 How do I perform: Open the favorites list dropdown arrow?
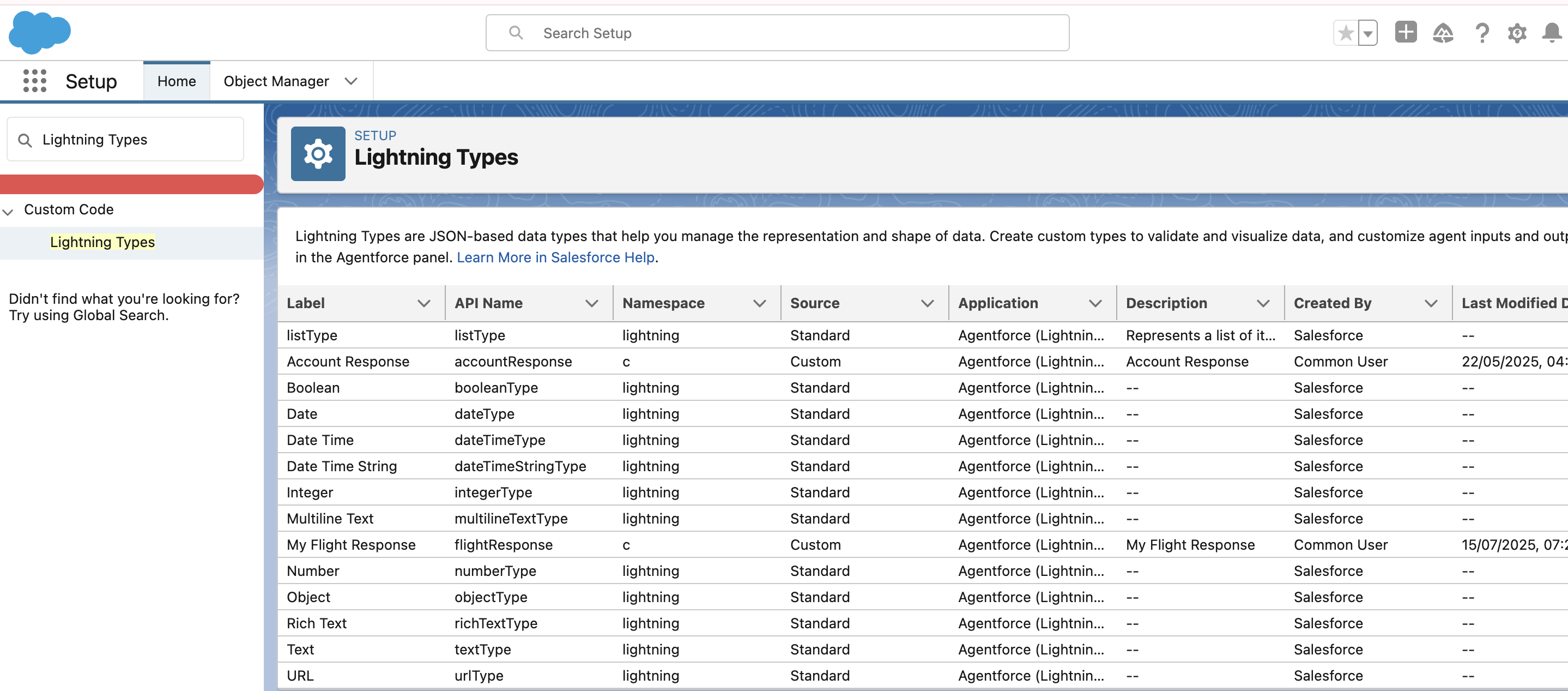[x=1368, y=33]
